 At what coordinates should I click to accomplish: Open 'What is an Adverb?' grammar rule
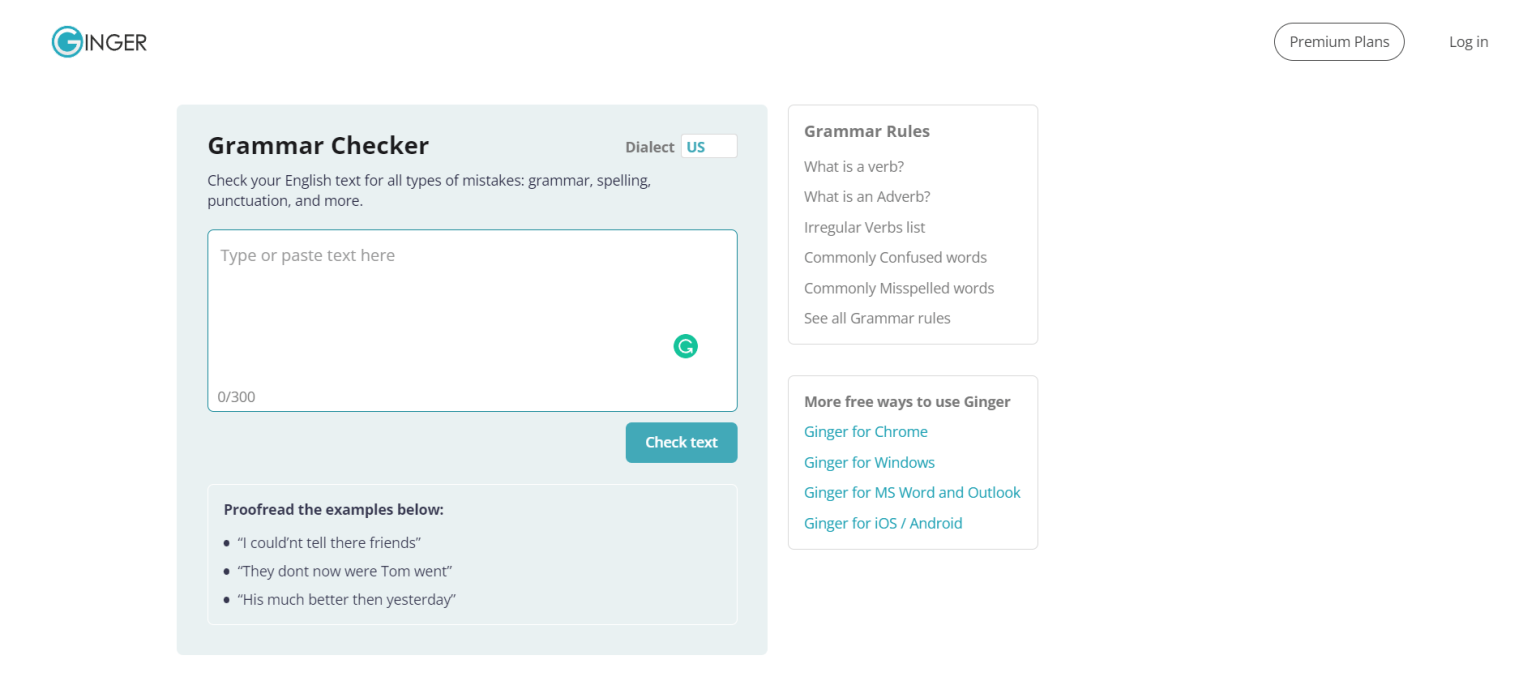pos(867,196)
